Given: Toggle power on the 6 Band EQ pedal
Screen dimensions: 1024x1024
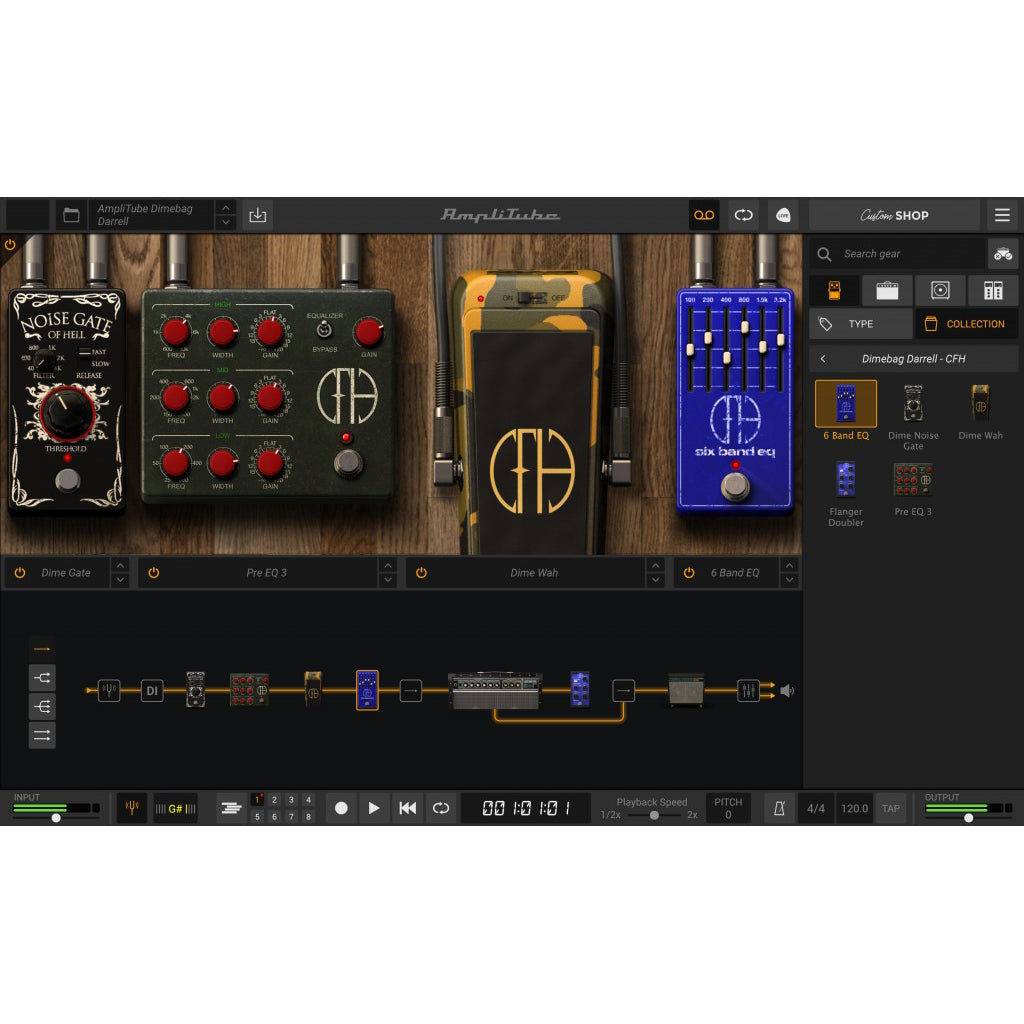Looking at the screenshot, I should point(688,572).
